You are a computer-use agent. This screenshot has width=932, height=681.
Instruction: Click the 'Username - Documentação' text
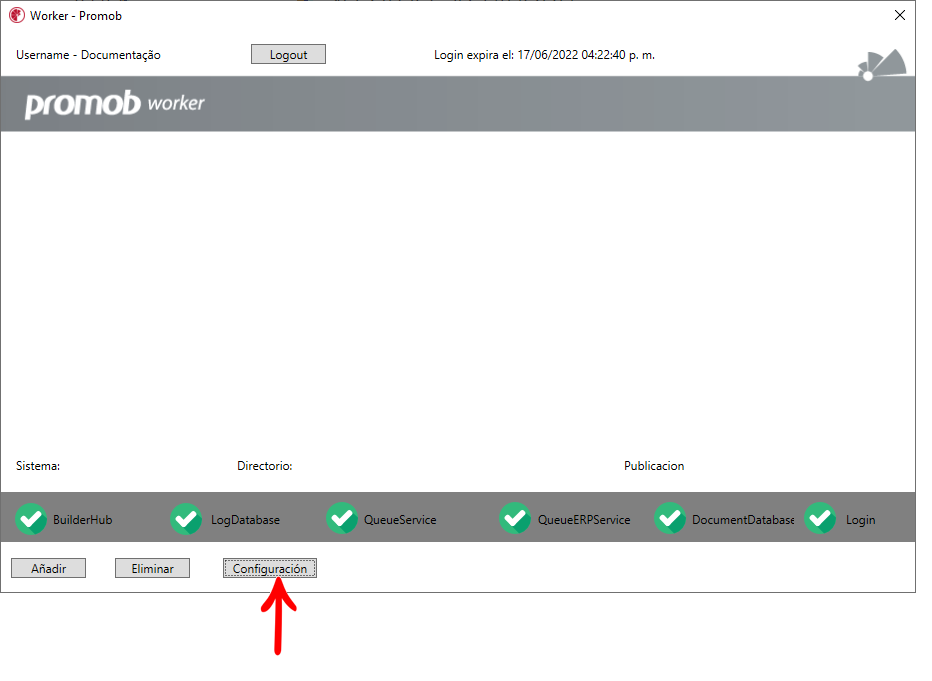coord(88,55)
